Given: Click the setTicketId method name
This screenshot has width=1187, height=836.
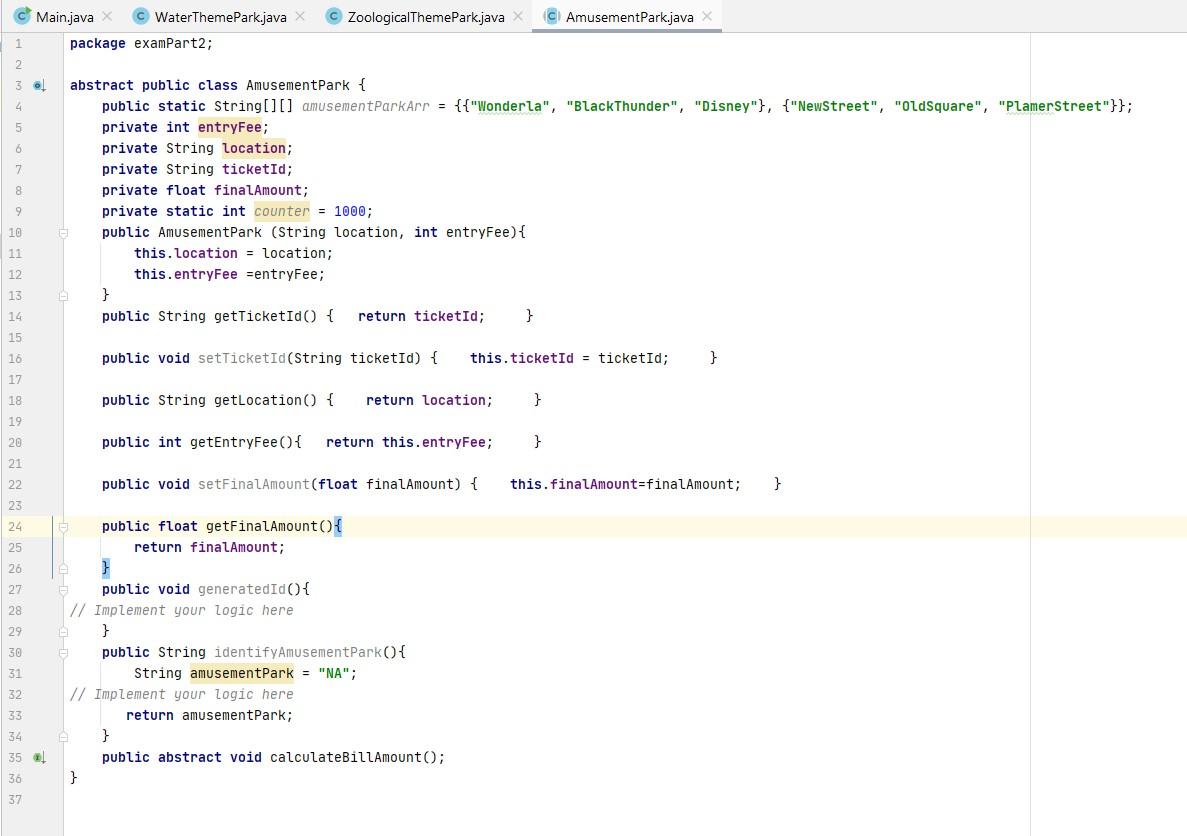Looking at the screenshot, I should (241, 358).
